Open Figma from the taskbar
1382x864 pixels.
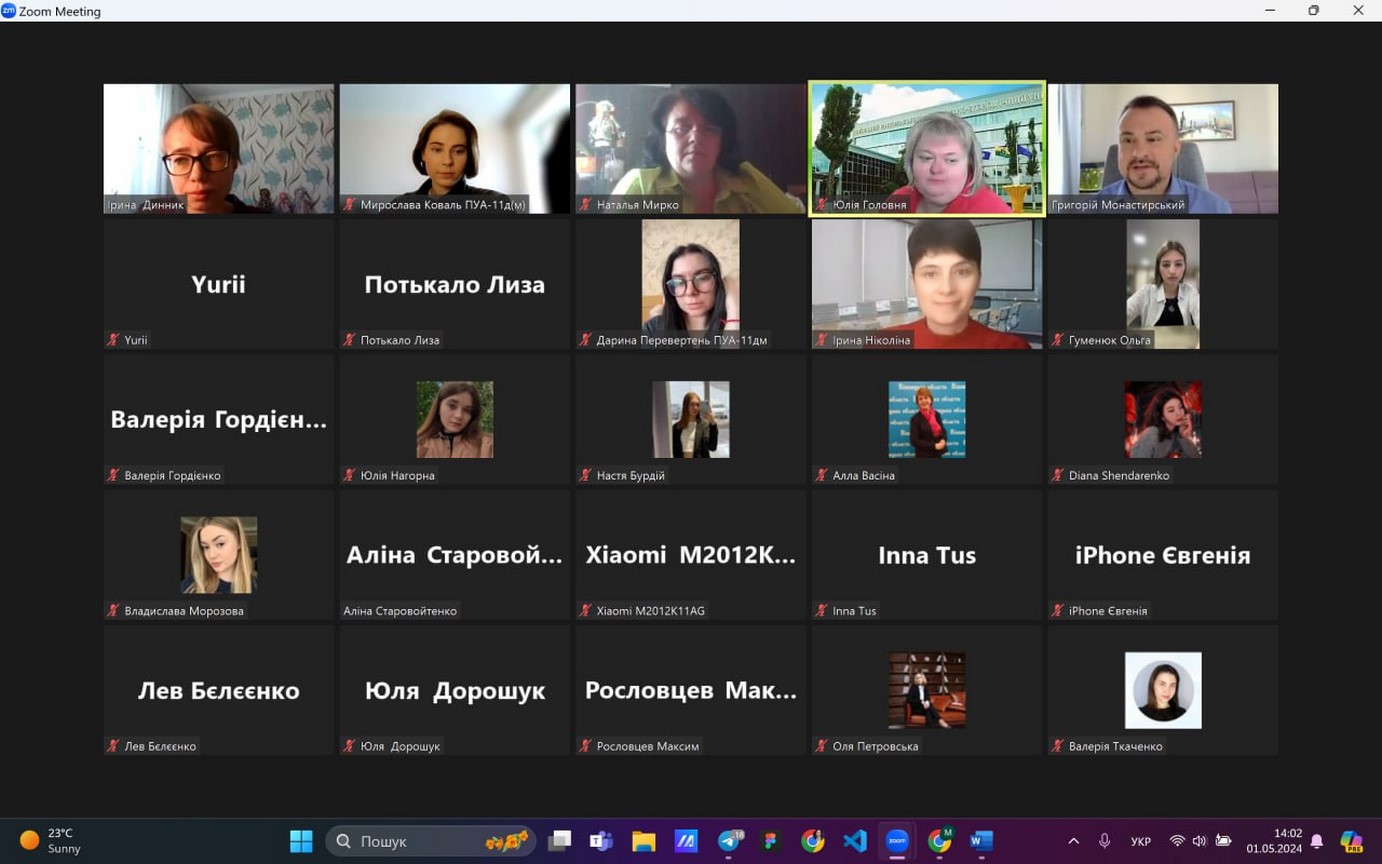coord(770,841)
